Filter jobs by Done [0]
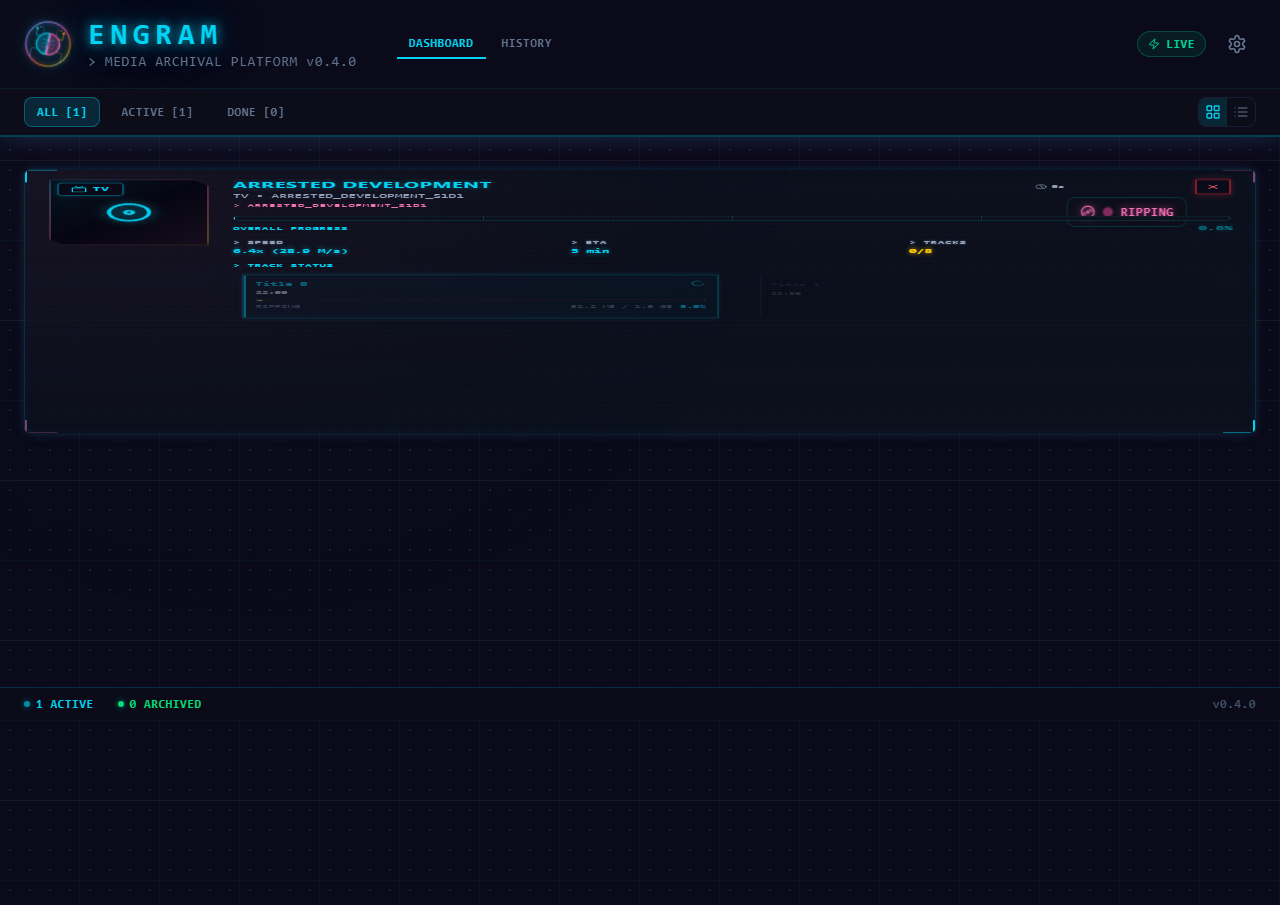1280x905 pixels. pyautogui.click(x=256, y=112)
